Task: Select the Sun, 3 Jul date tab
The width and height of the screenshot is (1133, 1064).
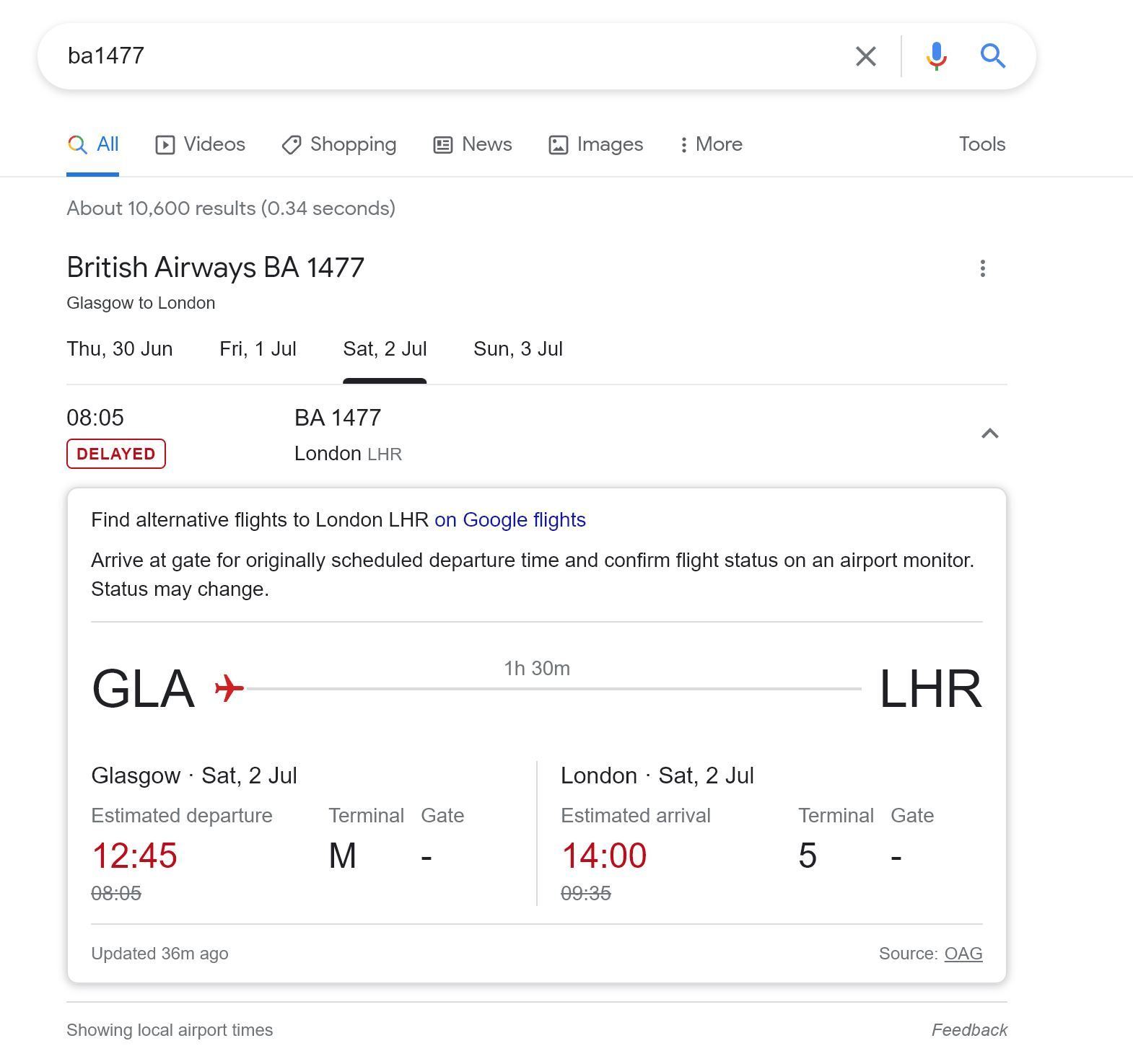Action: (x=517, y=349)
